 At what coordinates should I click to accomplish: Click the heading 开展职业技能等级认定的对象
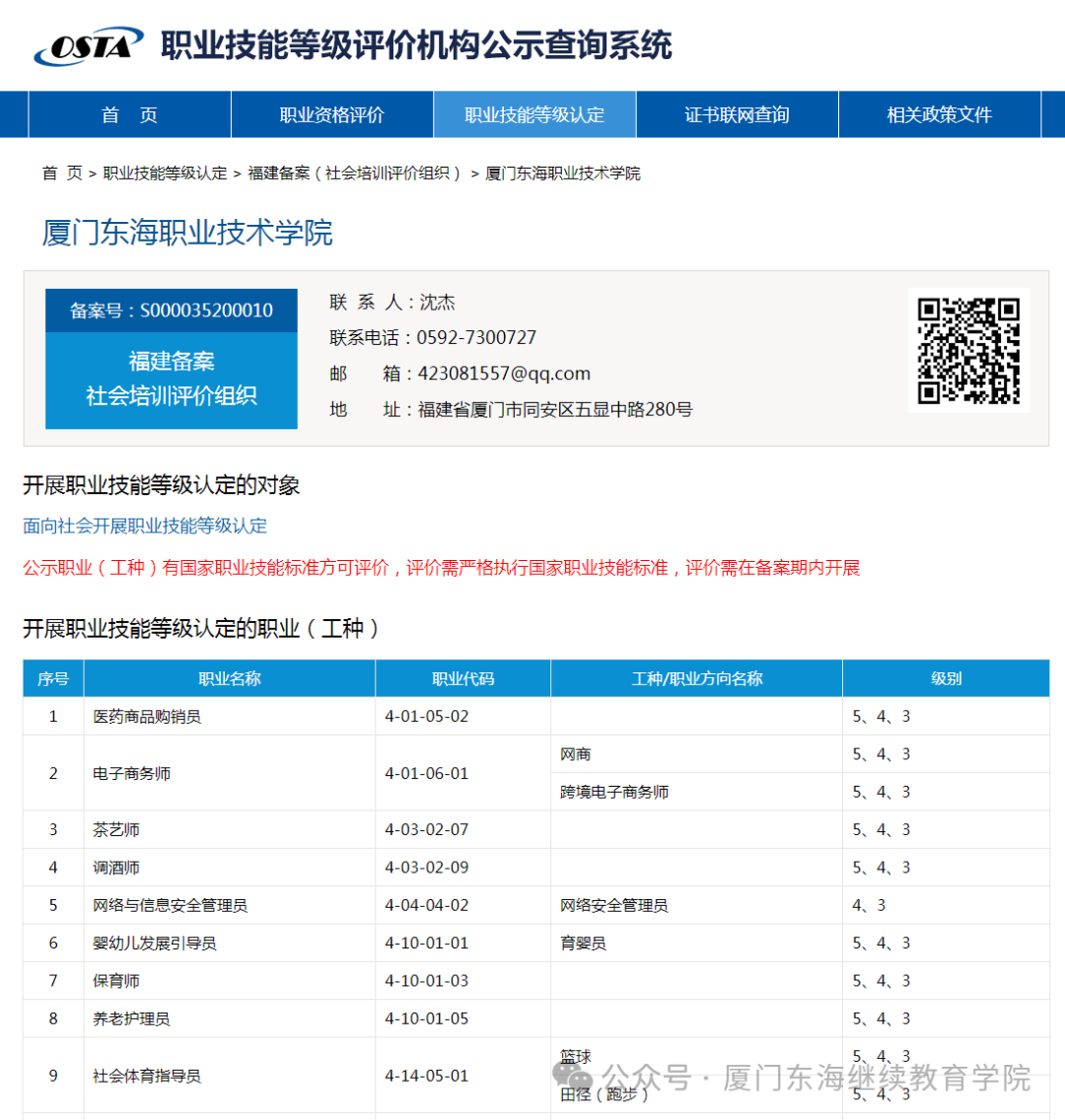coord(162,485)
